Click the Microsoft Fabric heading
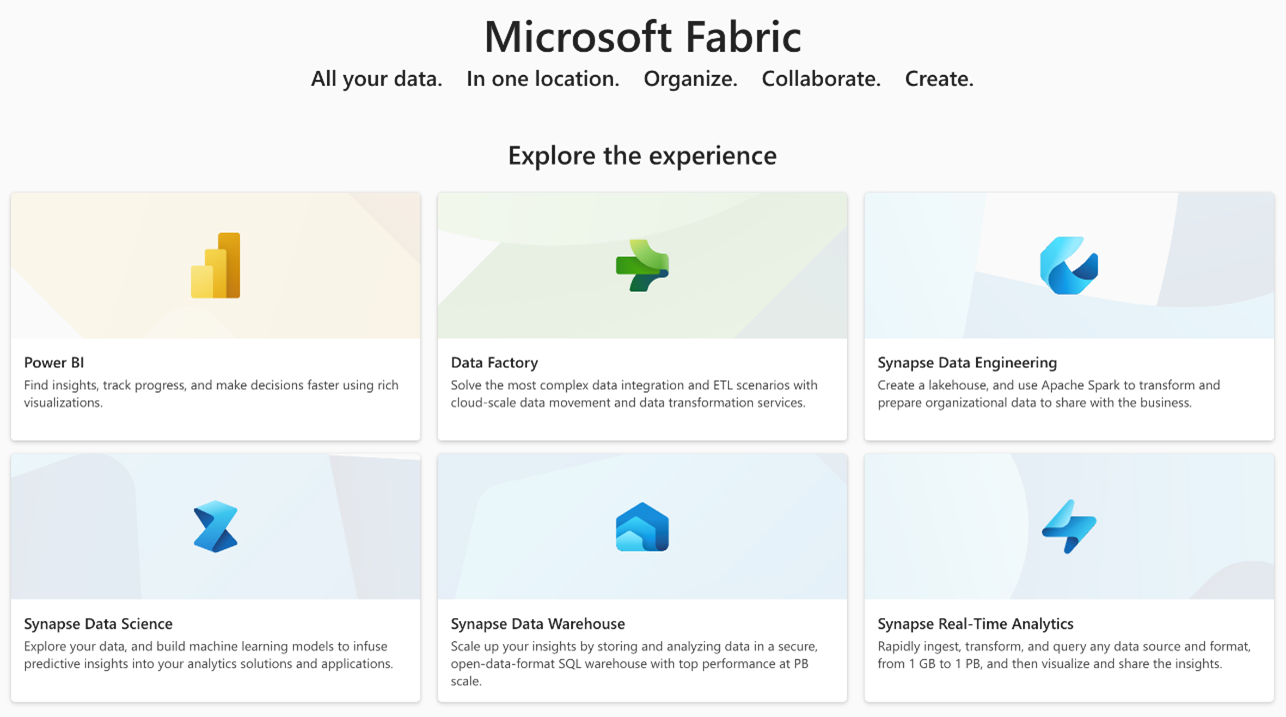1286x717 pixels. 643,37
